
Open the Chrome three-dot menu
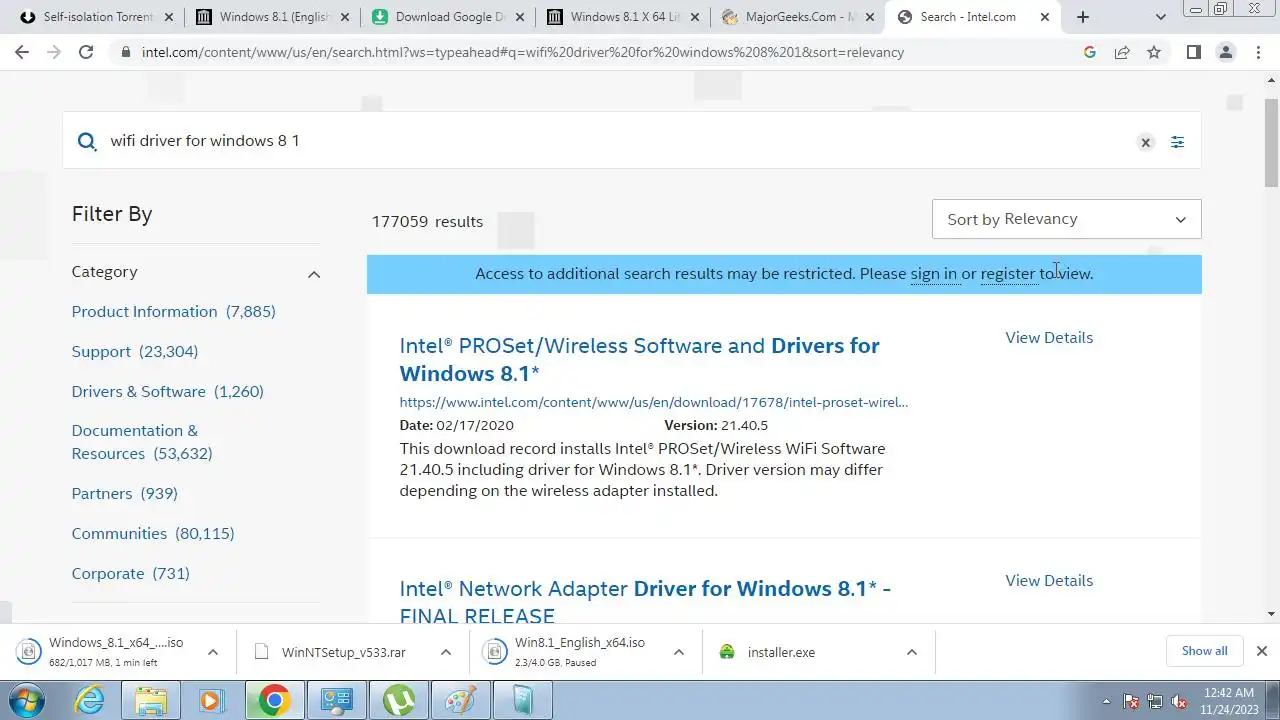coord(1257,52)
